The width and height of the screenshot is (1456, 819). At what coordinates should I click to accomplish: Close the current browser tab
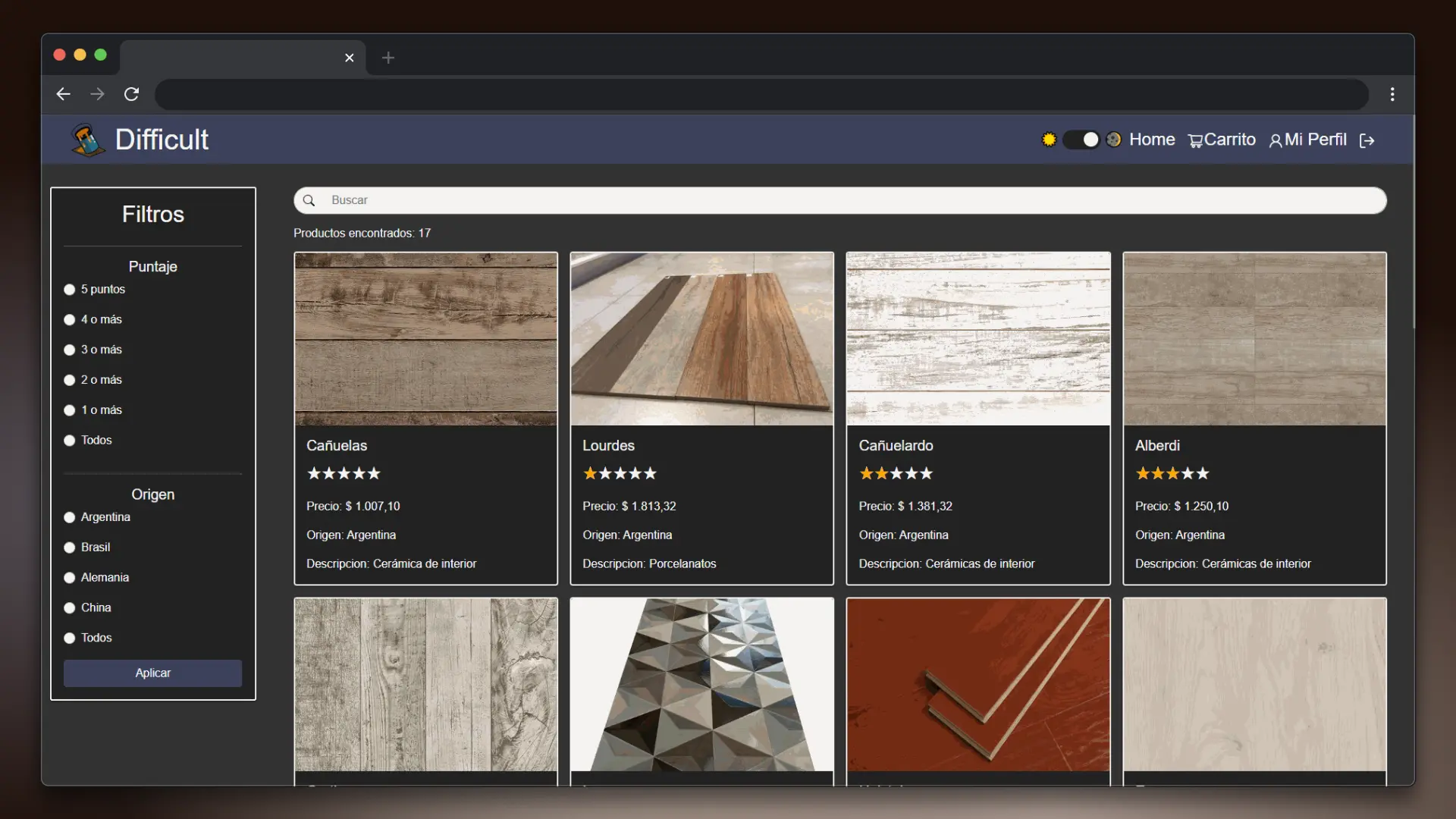(349, 58)
